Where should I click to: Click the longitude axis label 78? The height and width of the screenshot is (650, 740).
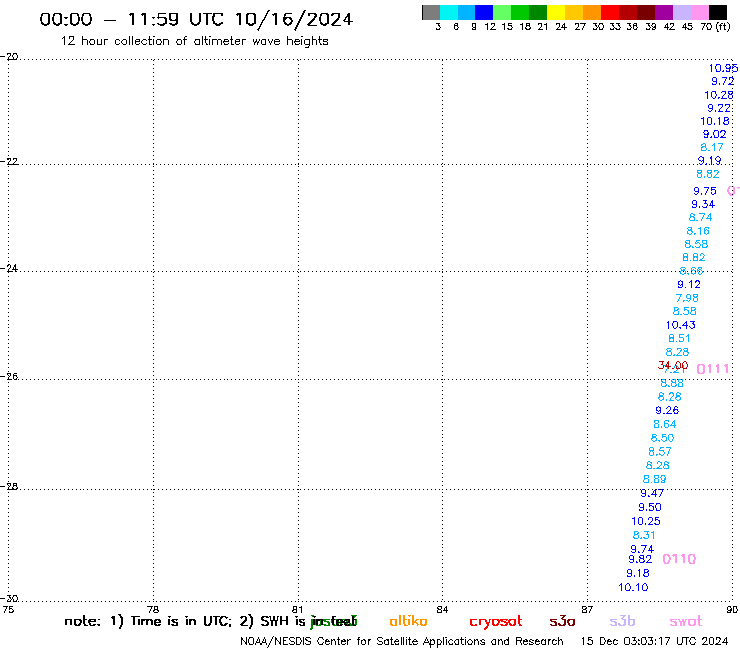[x=152, y=610]
